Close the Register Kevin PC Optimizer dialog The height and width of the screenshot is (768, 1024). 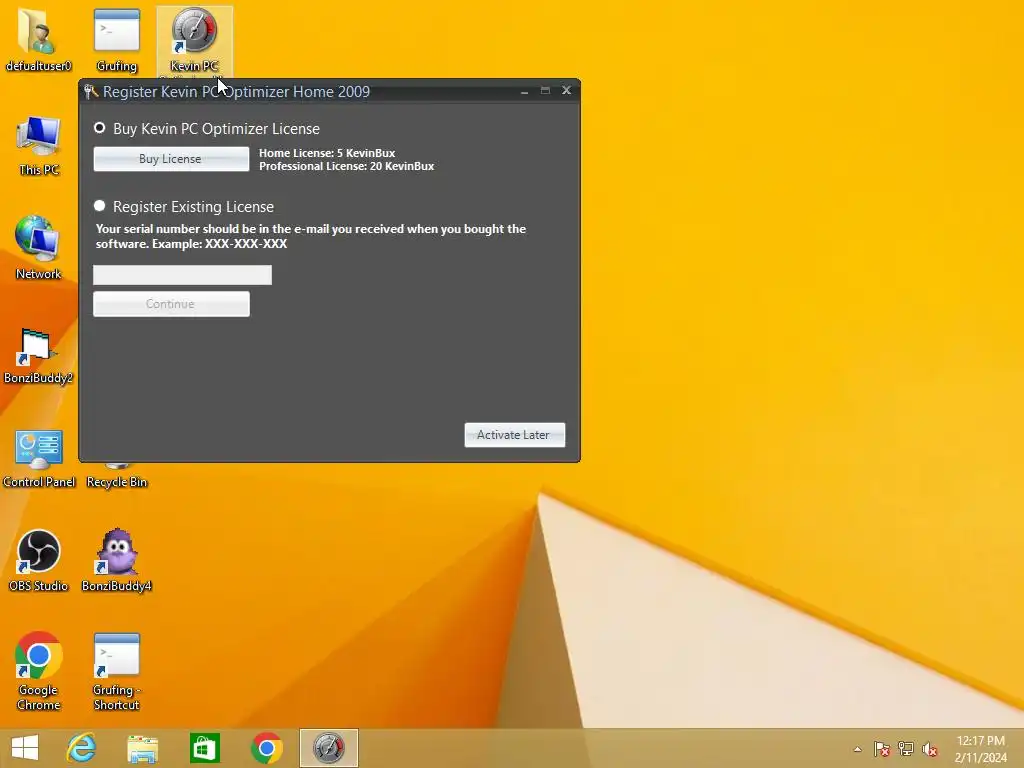(567, 91)
